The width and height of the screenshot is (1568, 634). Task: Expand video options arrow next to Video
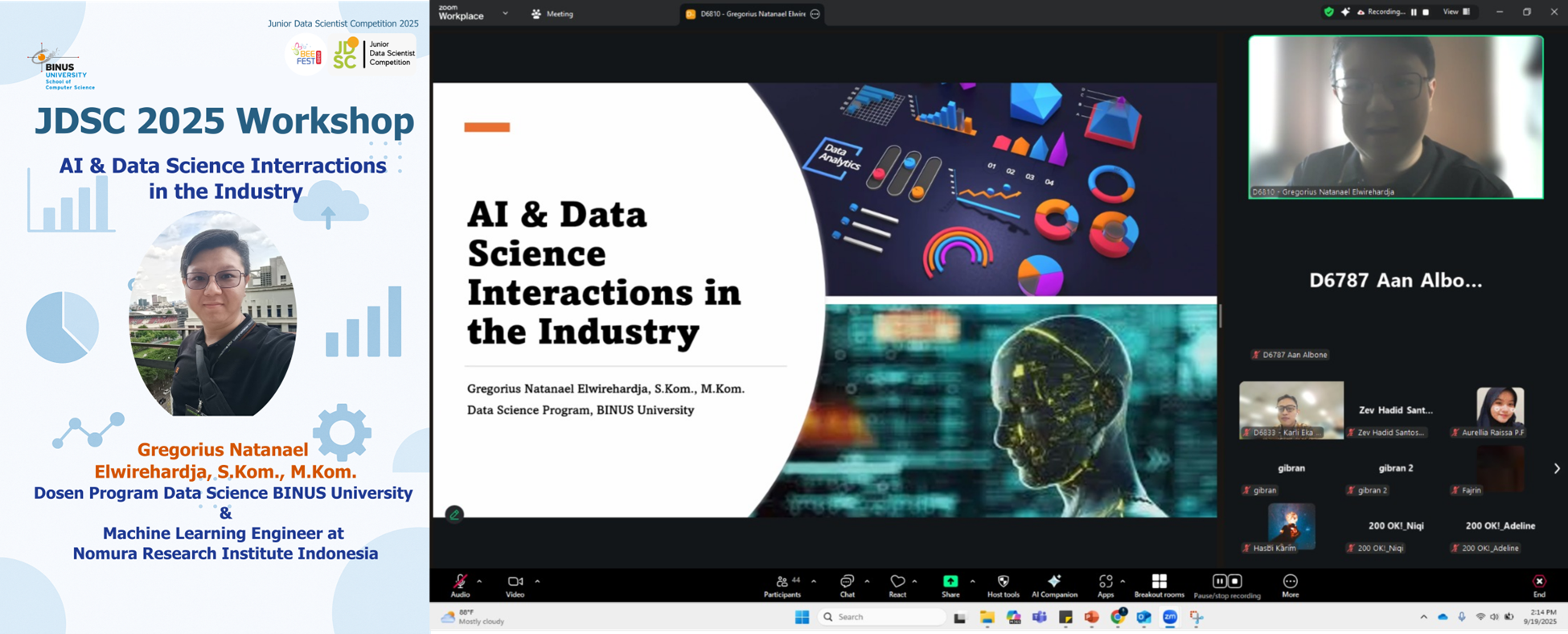[537, 581]
